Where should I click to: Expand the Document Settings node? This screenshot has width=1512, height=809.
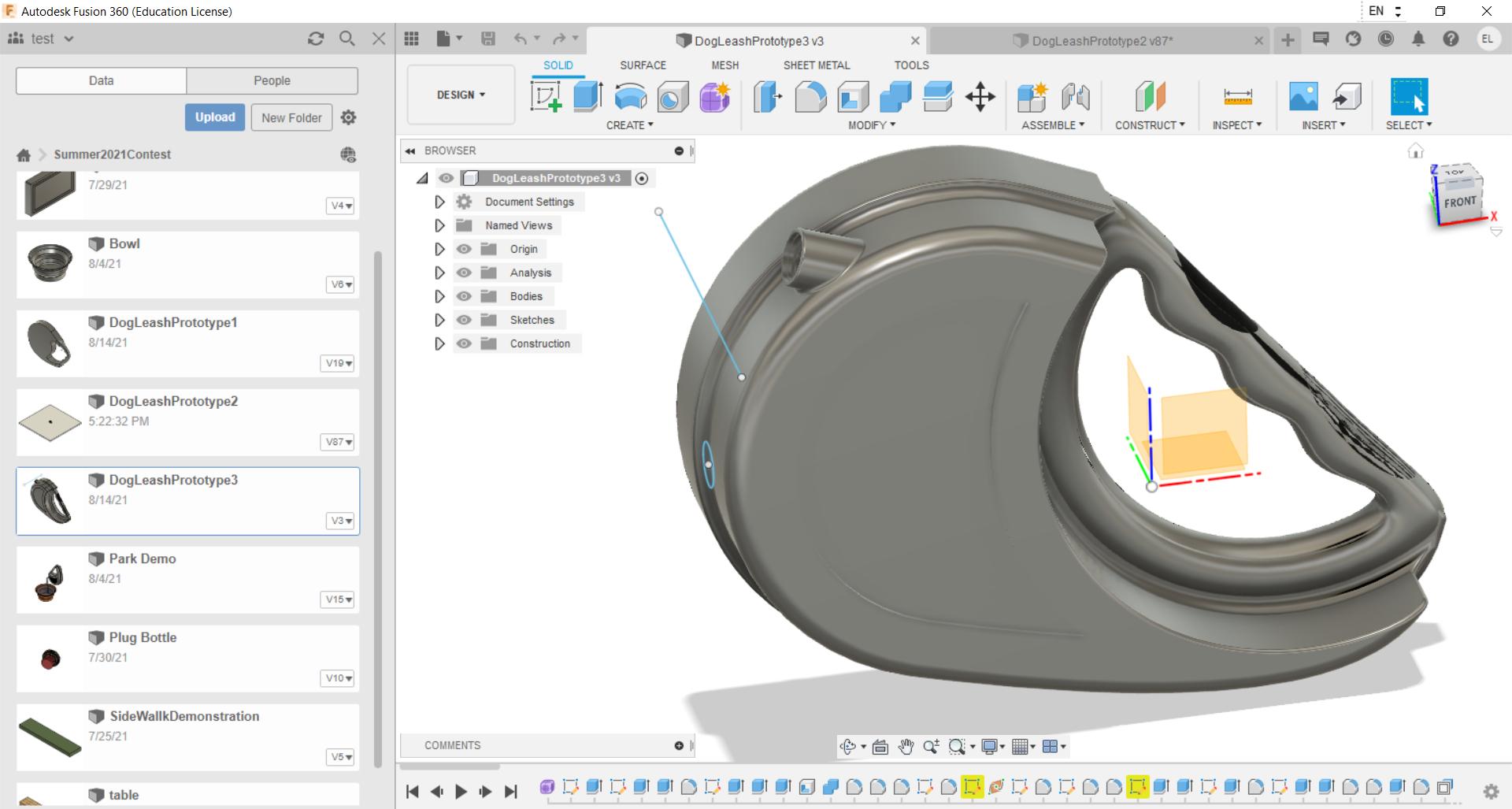[x=439, y=202]
